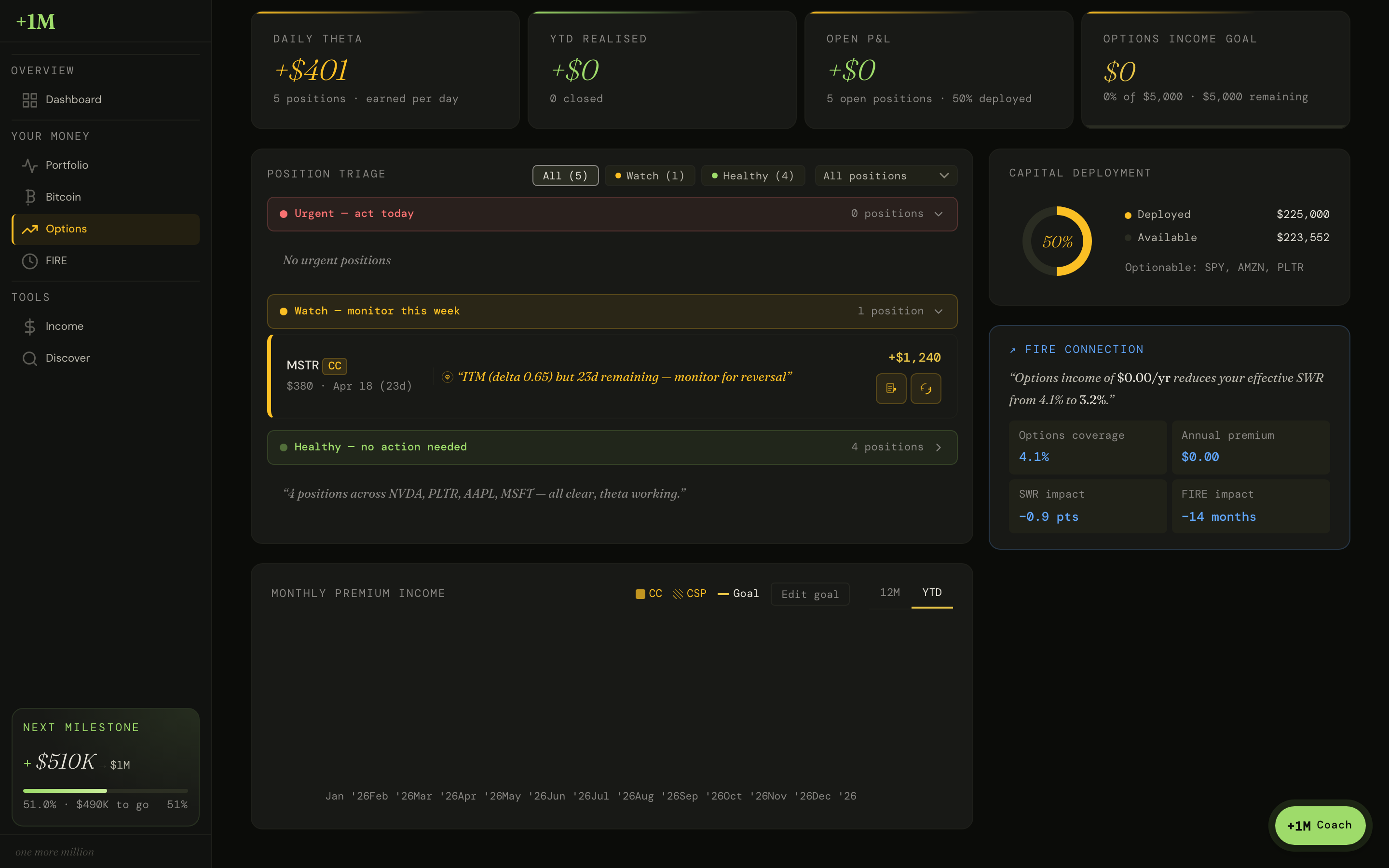Click the Deployed yellow legend dot
Image resolution: width=1389 pixels, height=868 pixels.
pos(1128,215)
